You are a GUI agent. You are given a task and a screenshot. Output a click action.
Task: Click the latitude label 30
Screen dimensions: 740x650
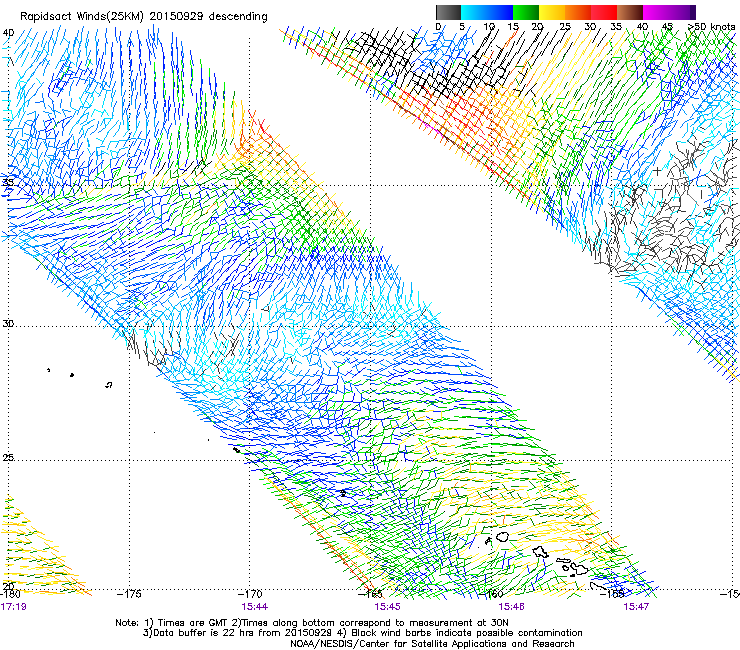[8, 324]
